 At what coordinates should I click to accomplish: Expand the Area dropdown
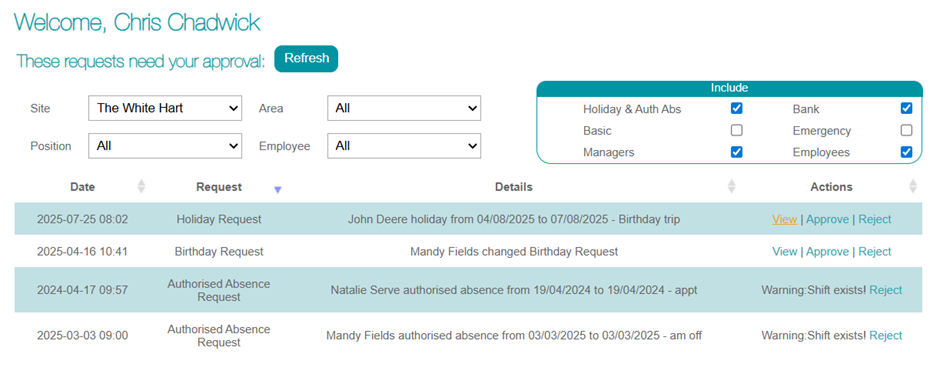[404, 108]
